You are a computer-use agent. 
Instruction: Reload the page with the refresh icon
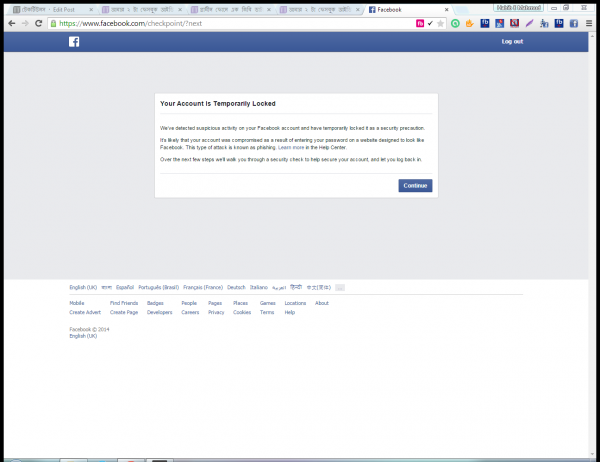coord(38,23)
